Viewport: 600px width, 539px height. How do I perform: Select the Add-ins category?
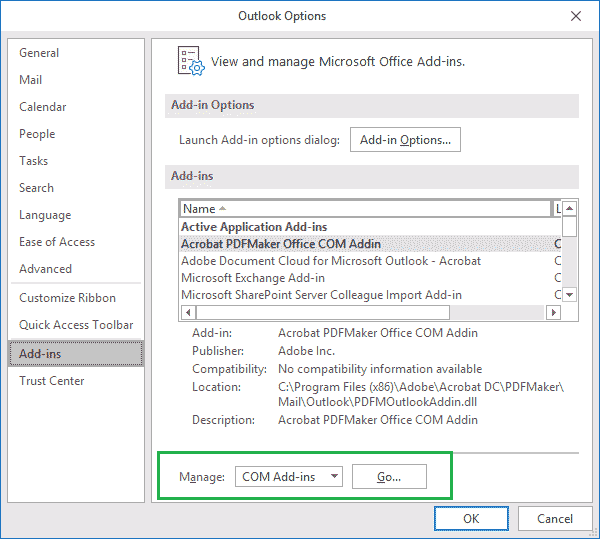[76, 354]
